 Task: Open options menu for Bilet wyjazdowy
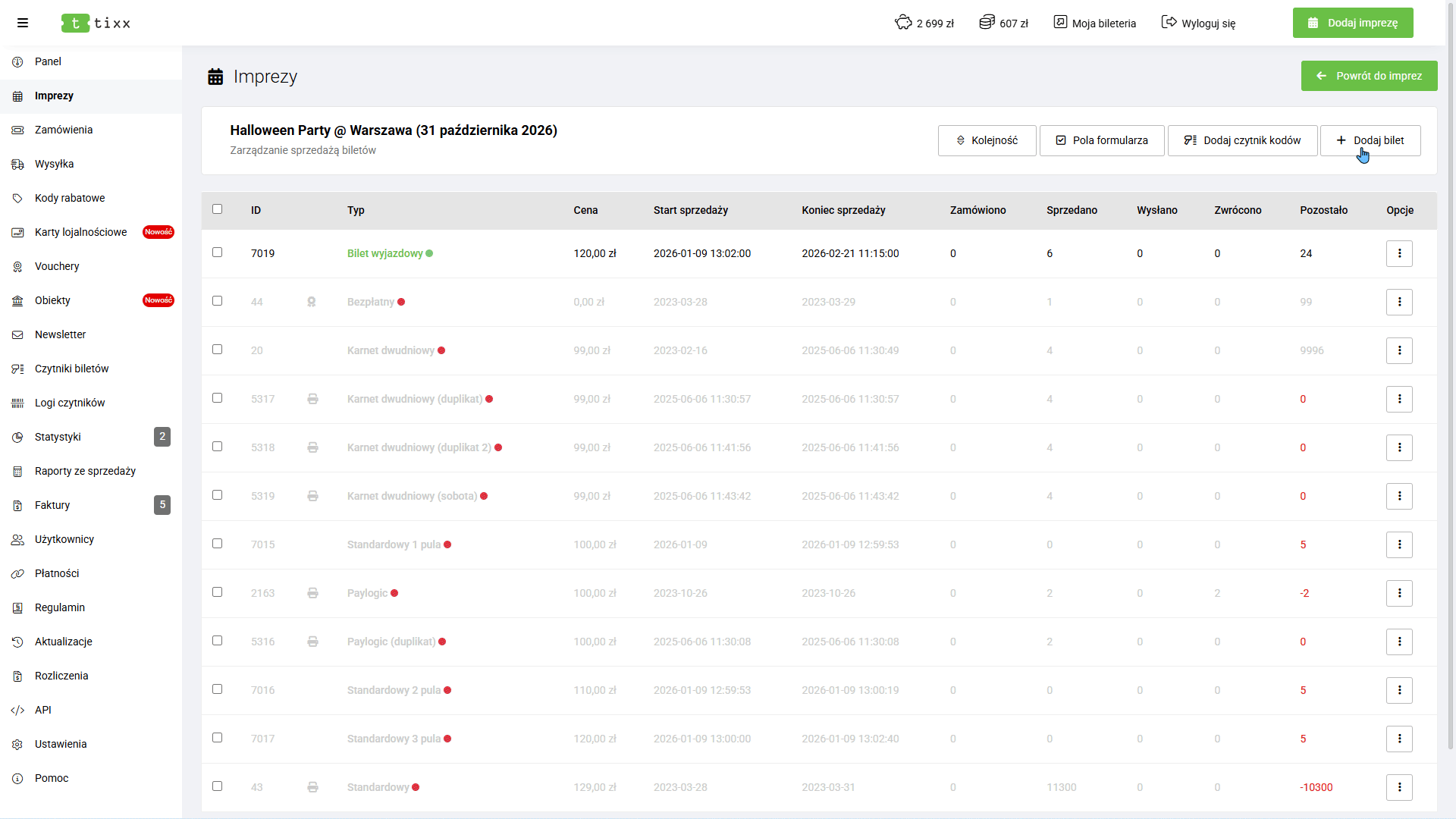(1399, 253)
